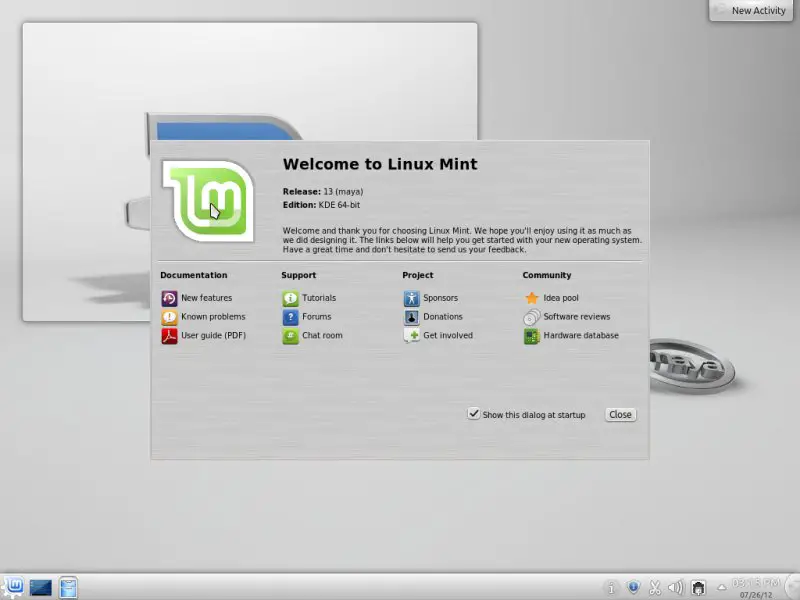Click the Hardware database link

pyautogui.click(x=581, y=336)
